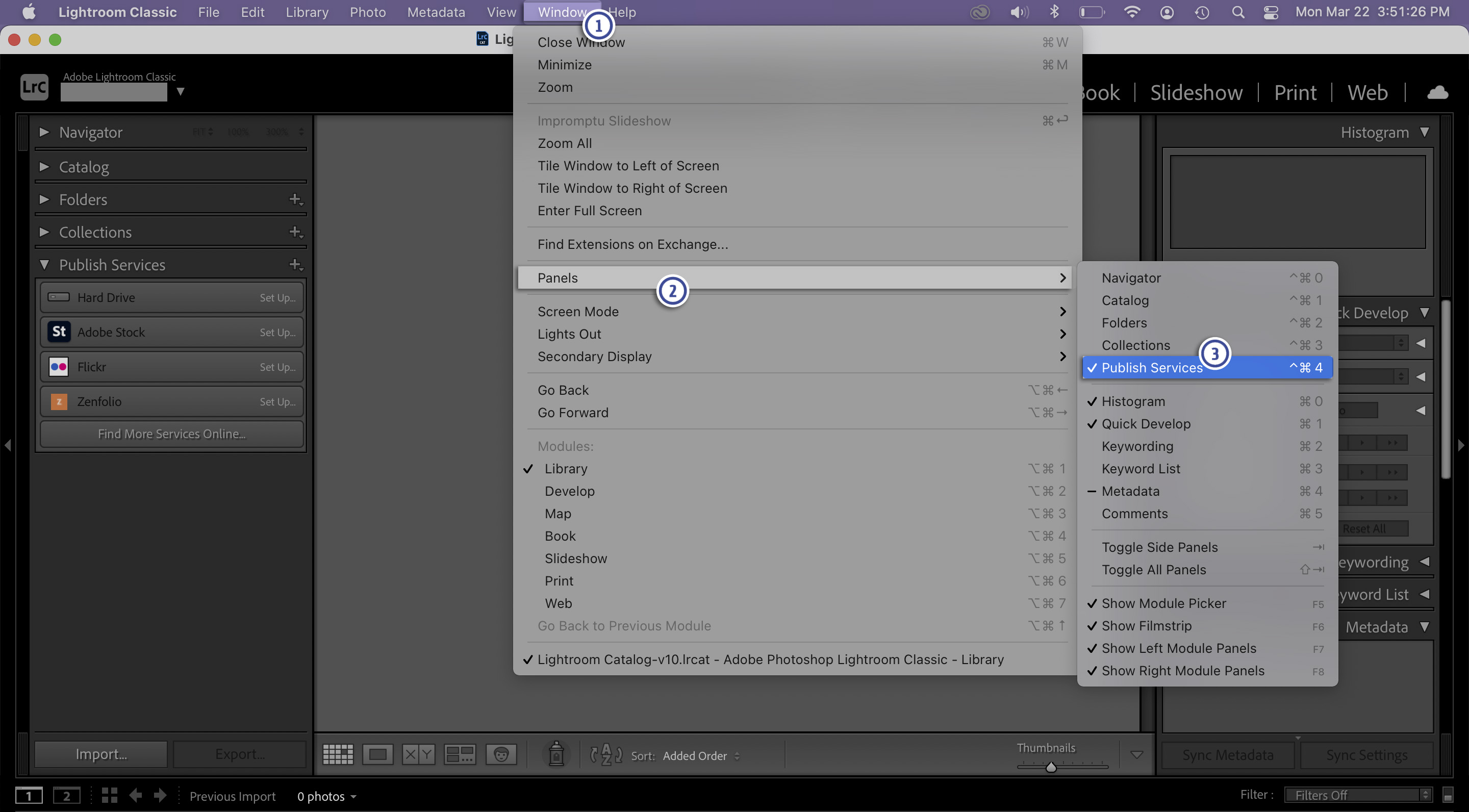Expand the Navigator panel triangle
This screenshot has height=812, width=1469.
tap(44, 132)
